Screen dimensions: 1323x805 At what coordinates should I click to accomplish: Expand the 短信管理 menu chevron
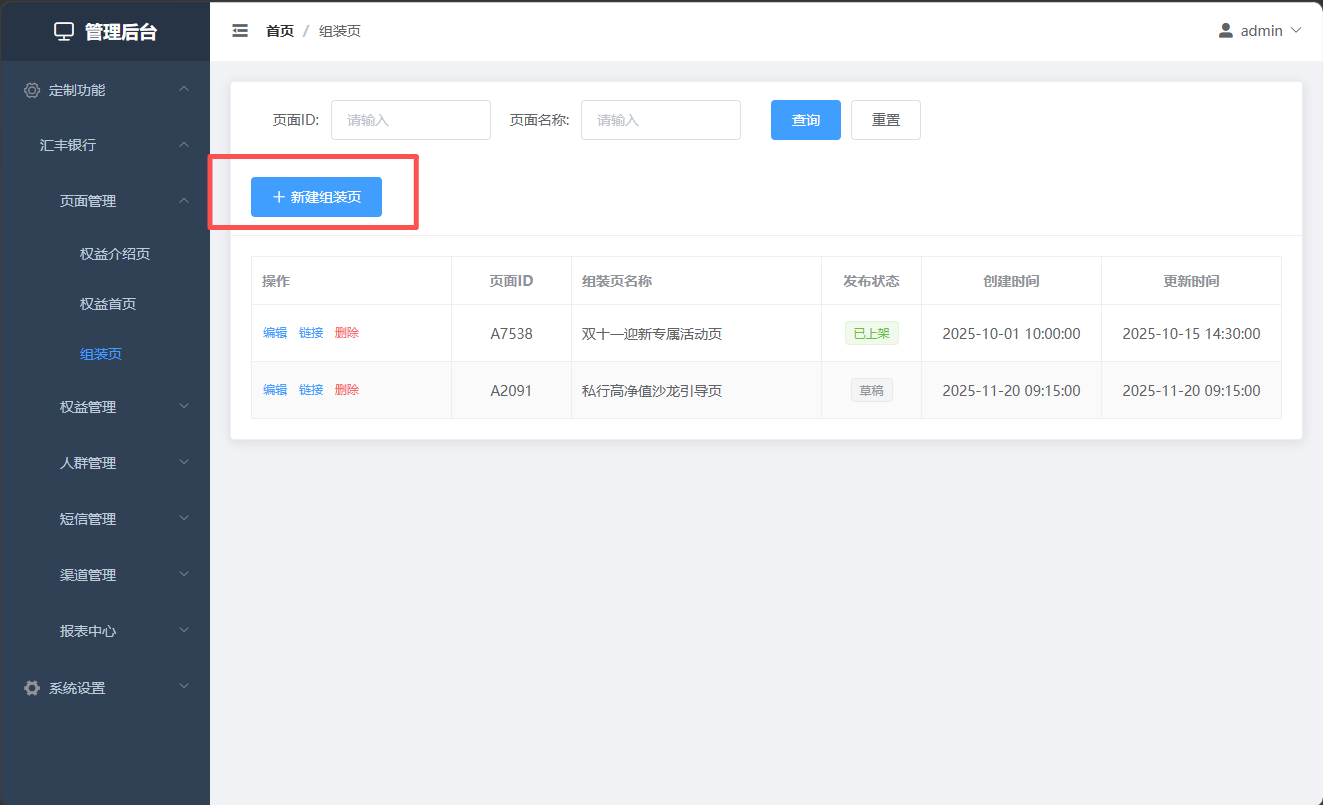point(184,519)
